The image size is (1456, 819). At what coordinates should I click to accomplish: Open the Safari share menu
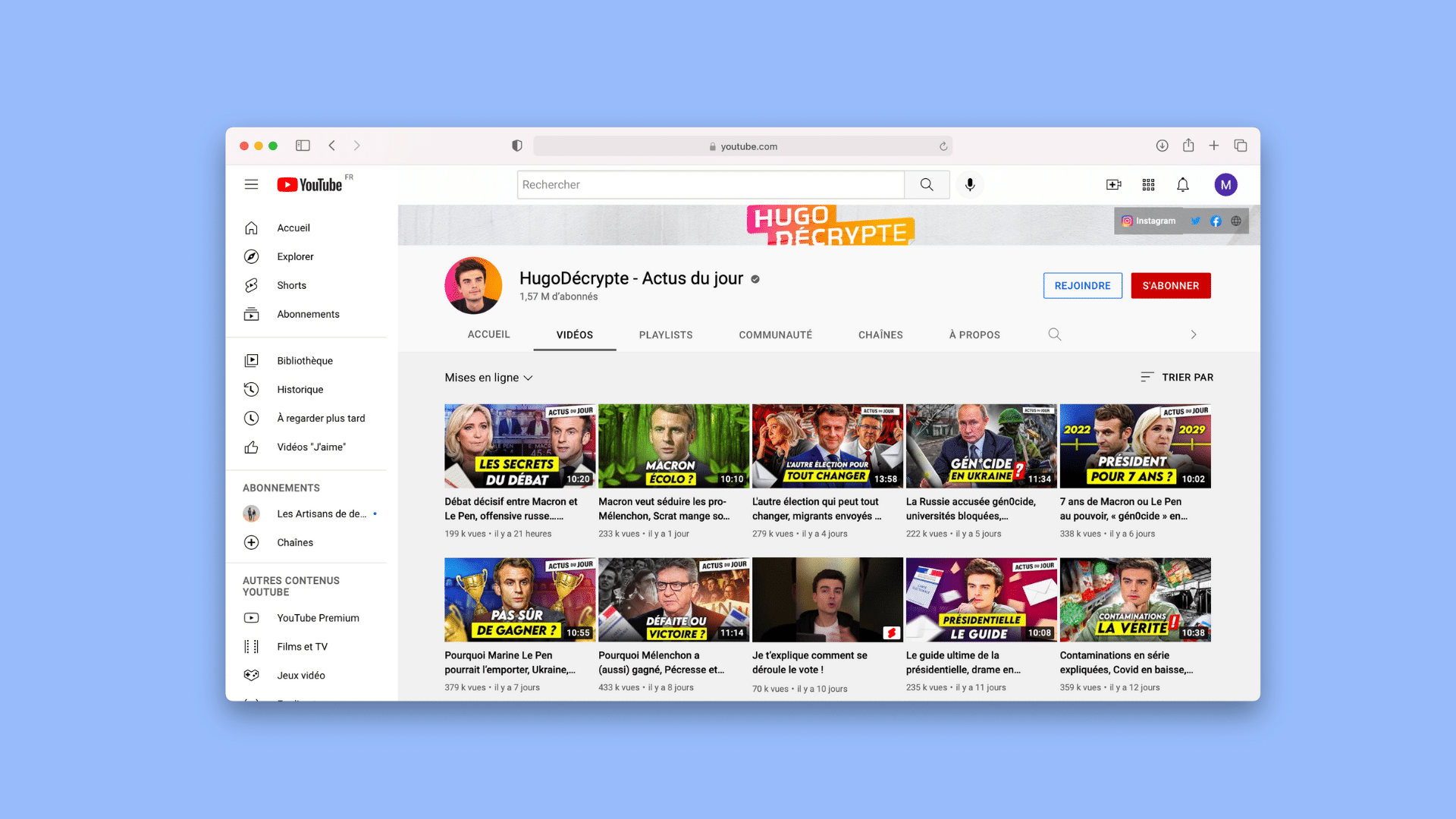pyautogui.click(x=1188, y=145)
